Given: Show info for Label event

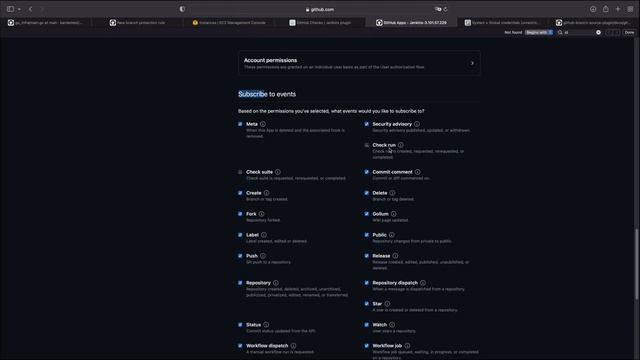Looking at the screenshot, I should pos(264,235).
